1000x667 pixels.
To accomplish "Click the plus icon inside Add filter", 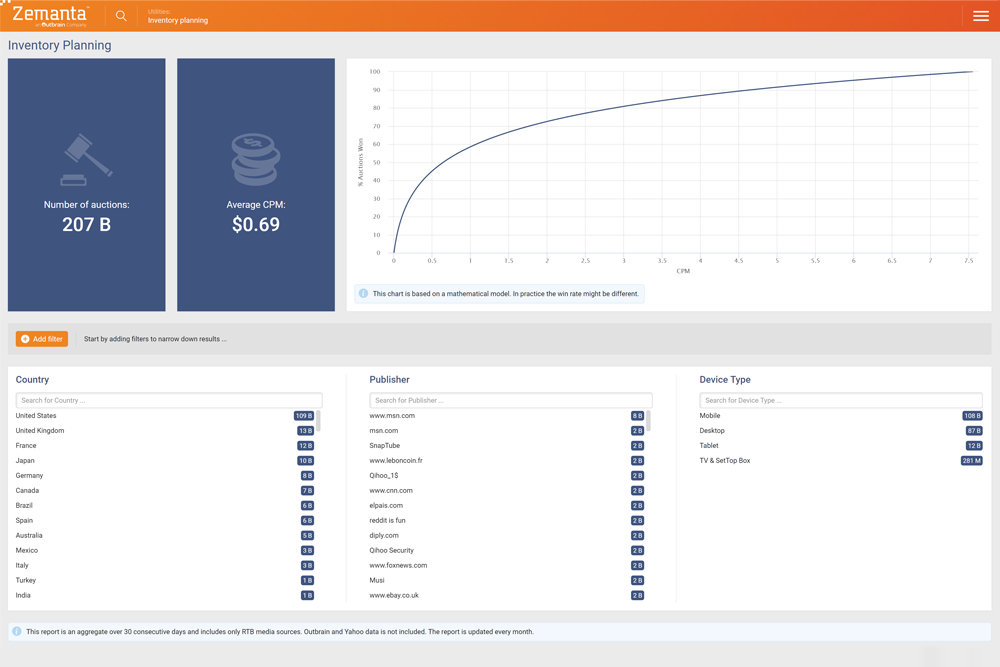I will pos(24,338).
